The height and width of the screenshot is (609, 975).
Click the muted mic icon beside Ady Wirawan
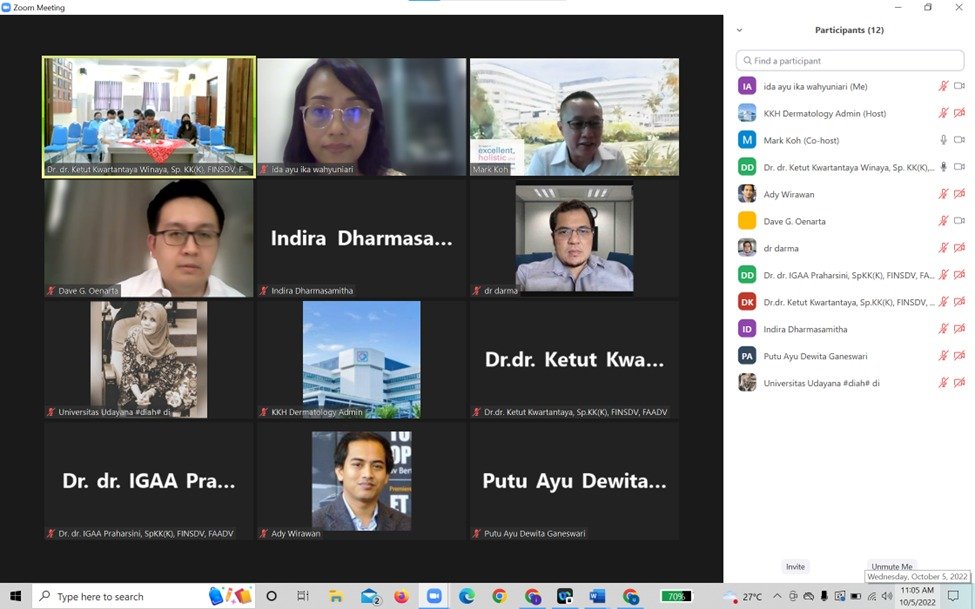pyautogui.click(x=943, y=194)
